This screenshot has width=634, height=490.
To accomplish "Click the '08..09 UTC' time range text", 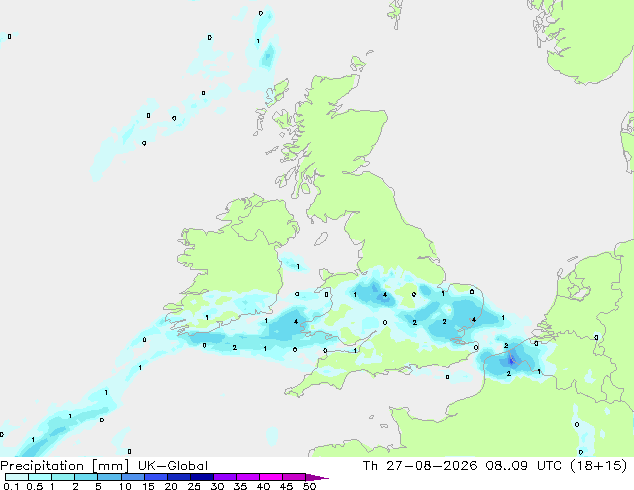I will click(524, 466).
